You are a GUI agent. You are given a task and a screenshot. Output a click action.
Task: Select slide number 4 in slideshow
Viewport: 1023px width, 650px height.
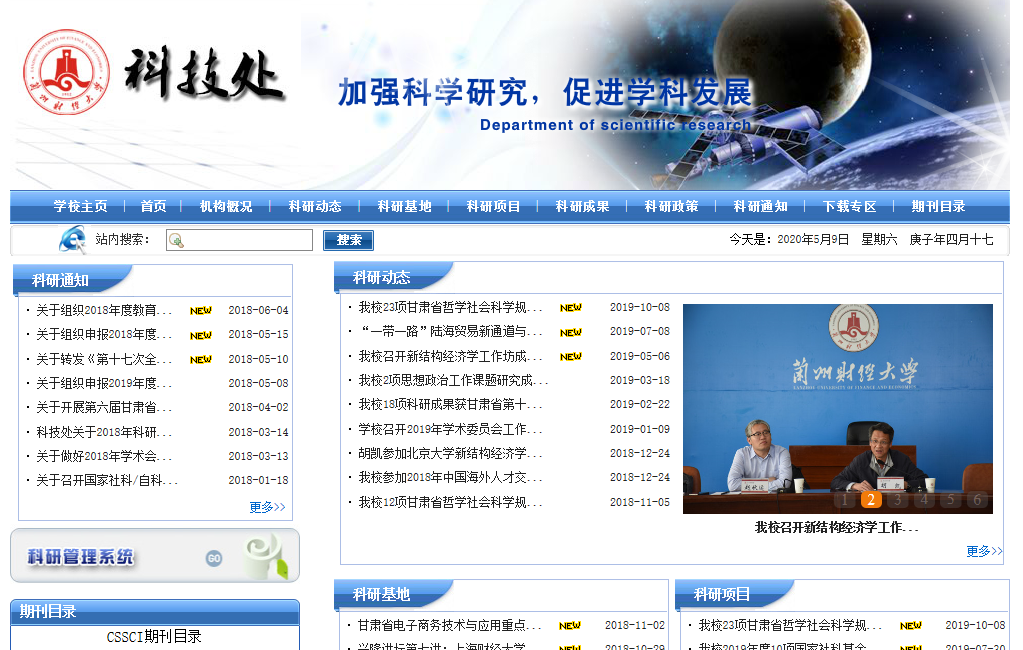(924, 500)
